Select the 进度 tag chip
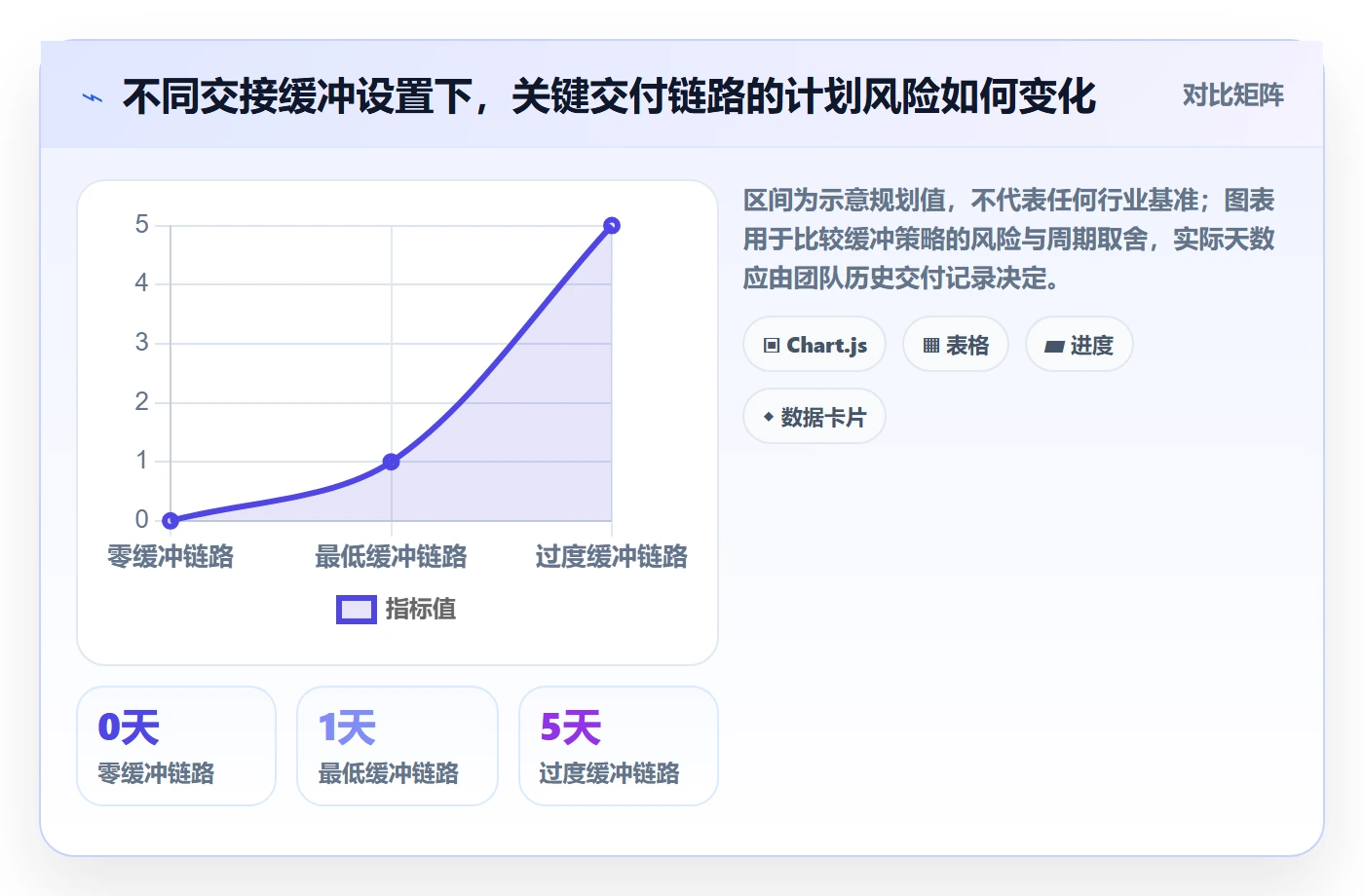This screenshot has width=1364, height=896. (x=1080, y=345)
